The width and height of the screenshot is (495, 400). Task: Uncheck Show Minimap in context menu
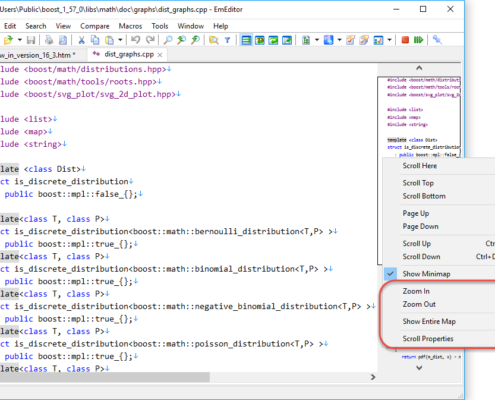pos(426,274)
